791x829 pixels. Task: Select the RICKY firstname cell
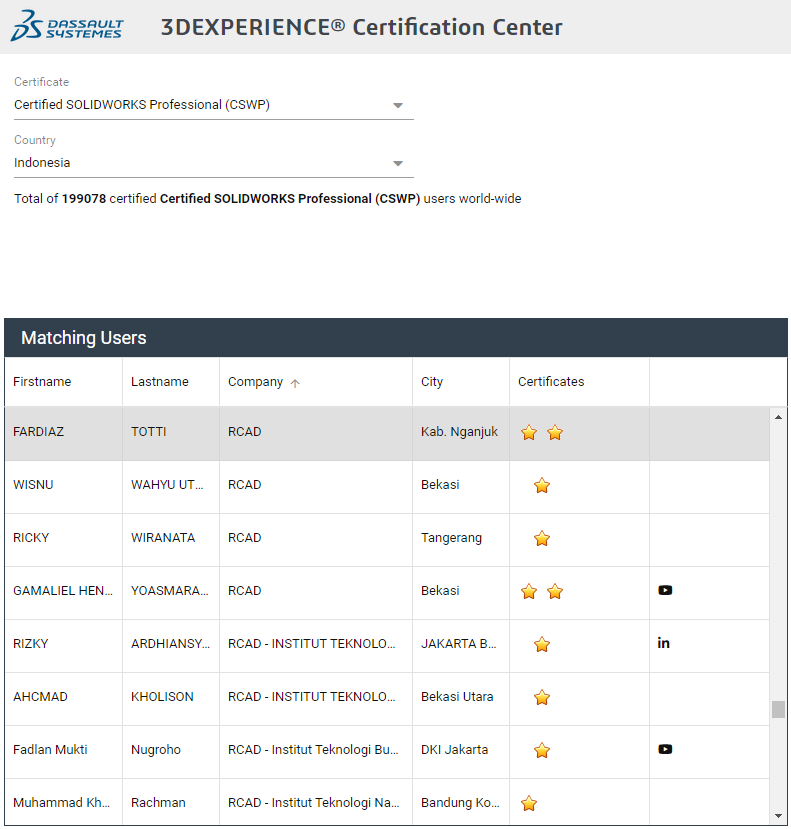click(x=63, y=538)
